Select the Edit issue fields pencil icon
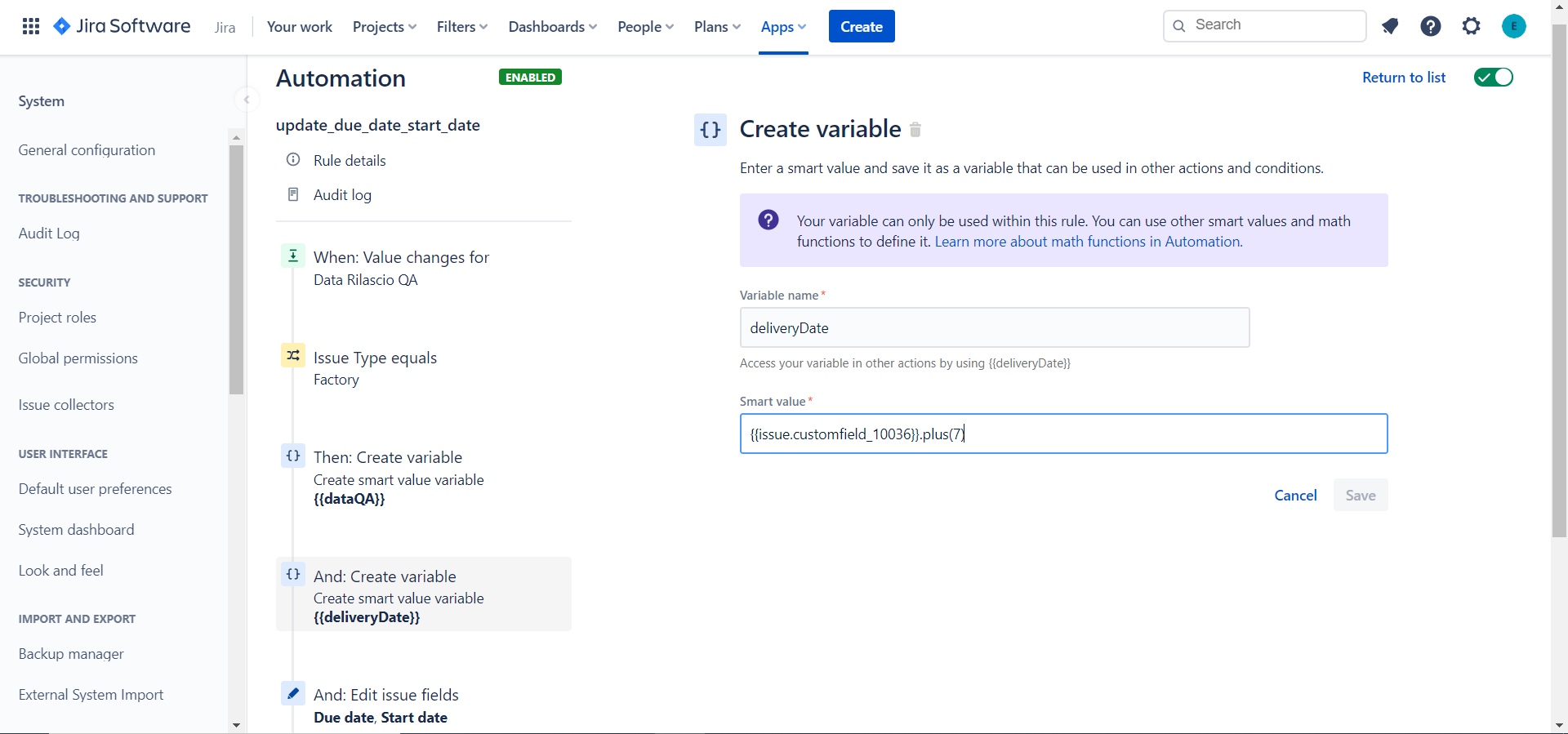 pyautogui.click(x=293, y=693)
